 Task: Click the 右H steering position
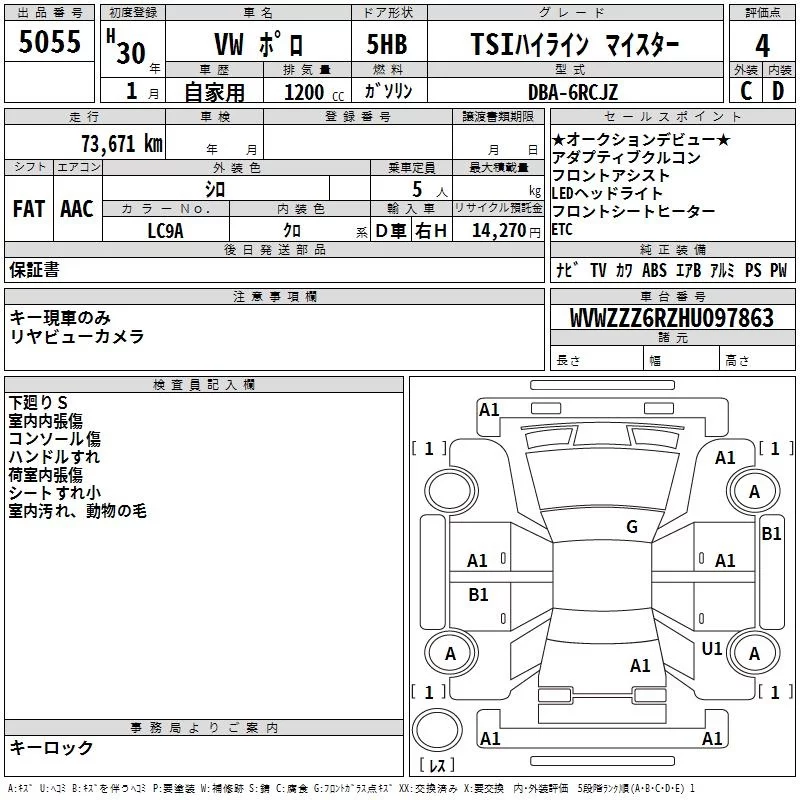[x=431, y=231]
